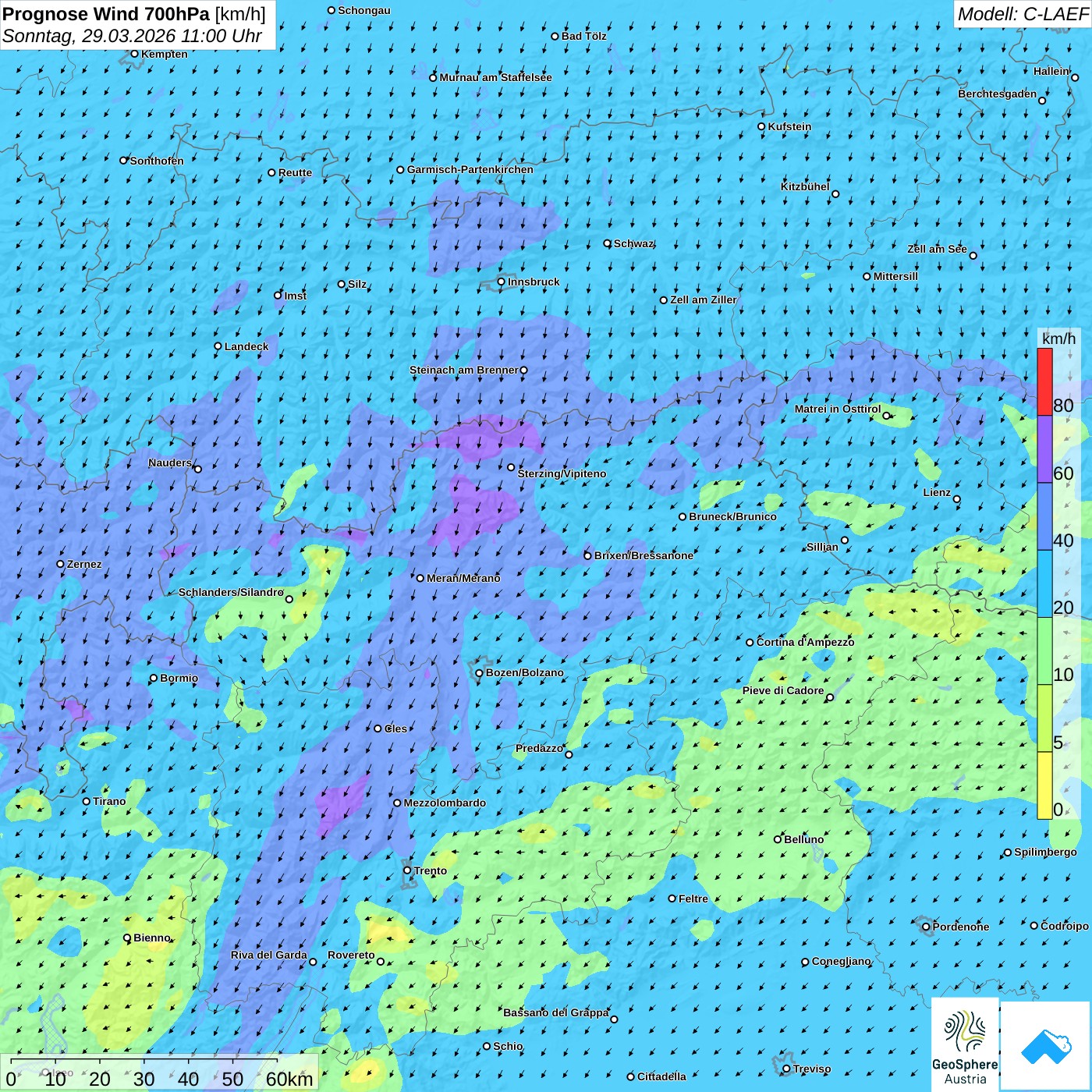The width and height of the screenshot is (1092, 1092).
Task: Click the 'Berchtesgaden' label
Action: pyautogui.click(x=998, y=94)
